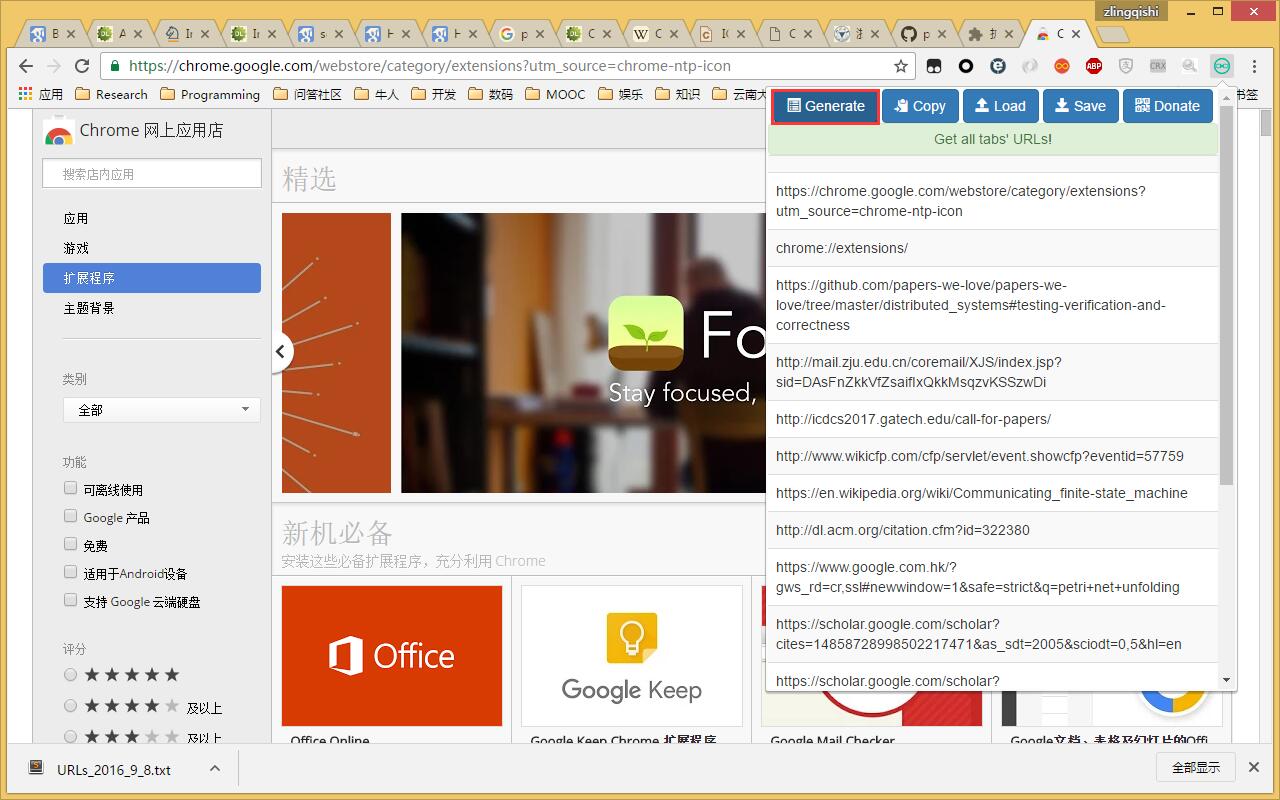Click the Load button in the popup

point(1000,106)
